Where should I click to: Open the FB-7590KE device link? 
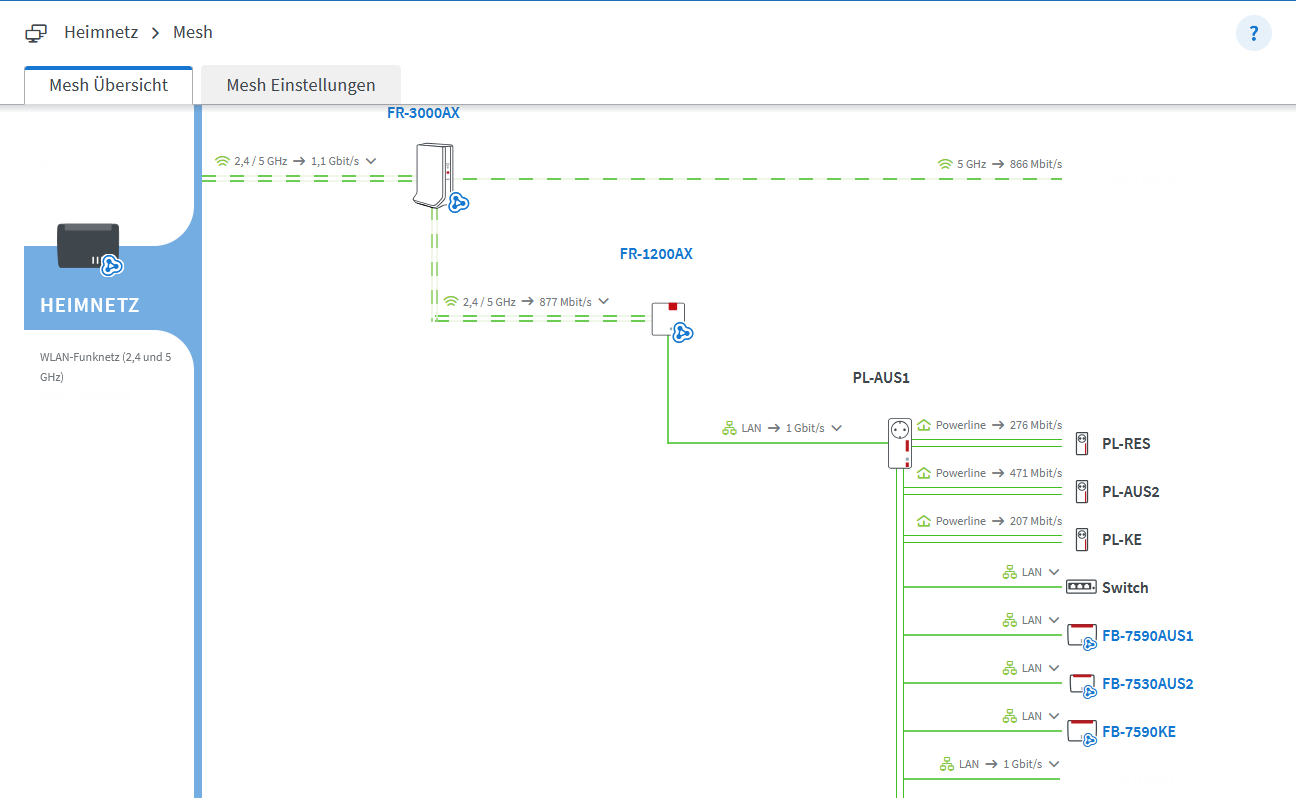[x=1139, y=732]
